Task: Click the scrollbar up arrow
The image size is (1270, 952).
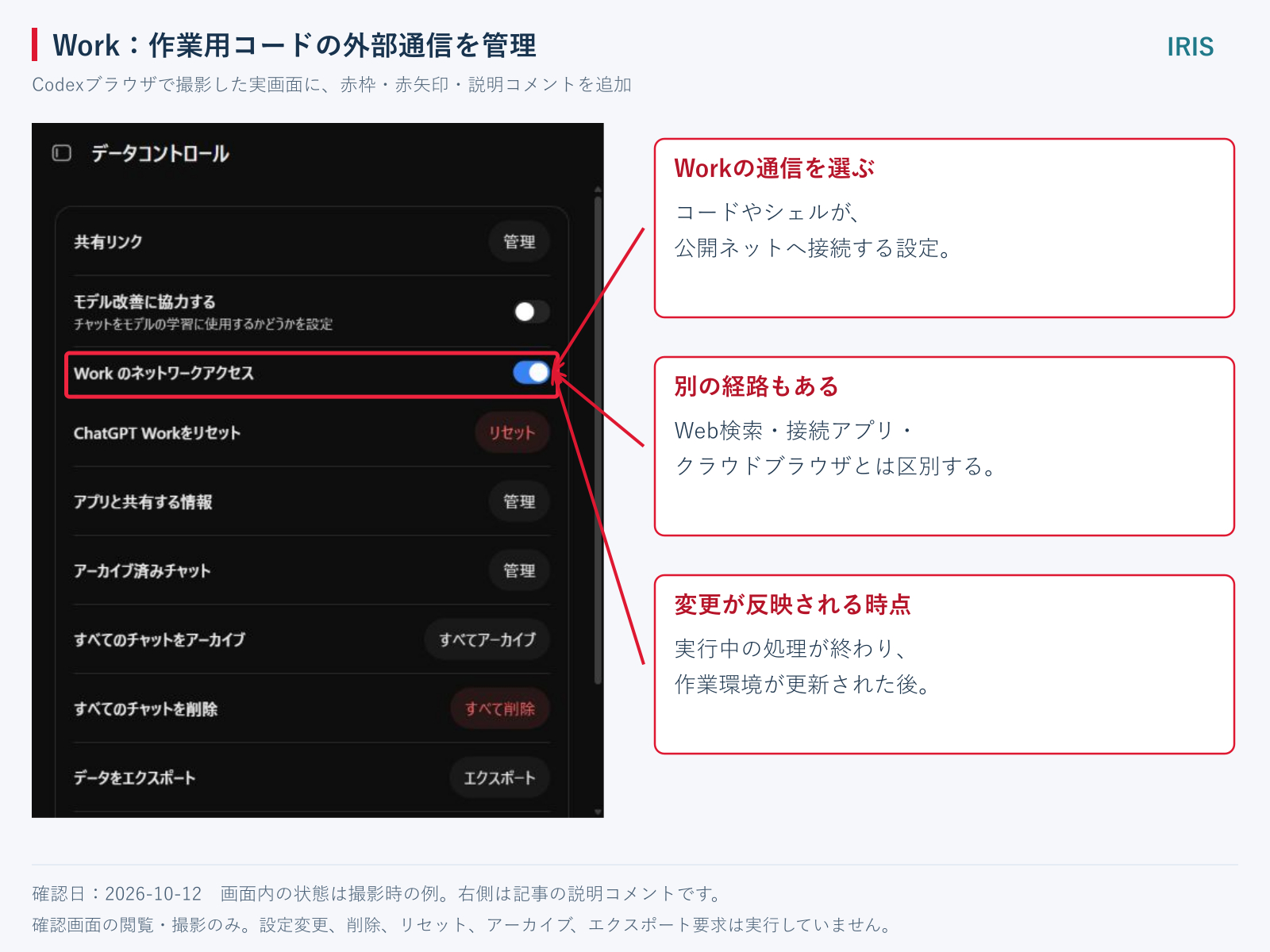Action: click(x=598, y=190)
